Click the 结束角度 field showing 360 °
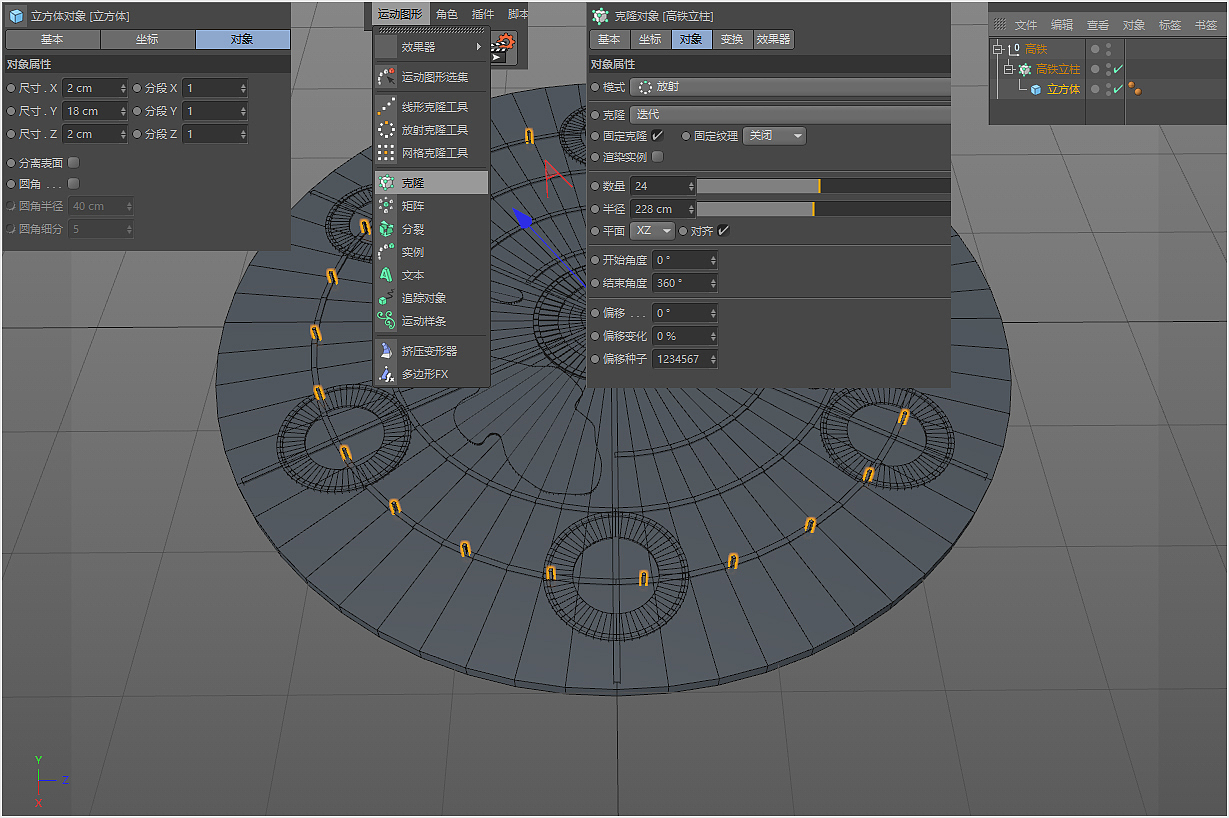The width and height of the screenshot is (1229, 818). click(x=684, y=283)
